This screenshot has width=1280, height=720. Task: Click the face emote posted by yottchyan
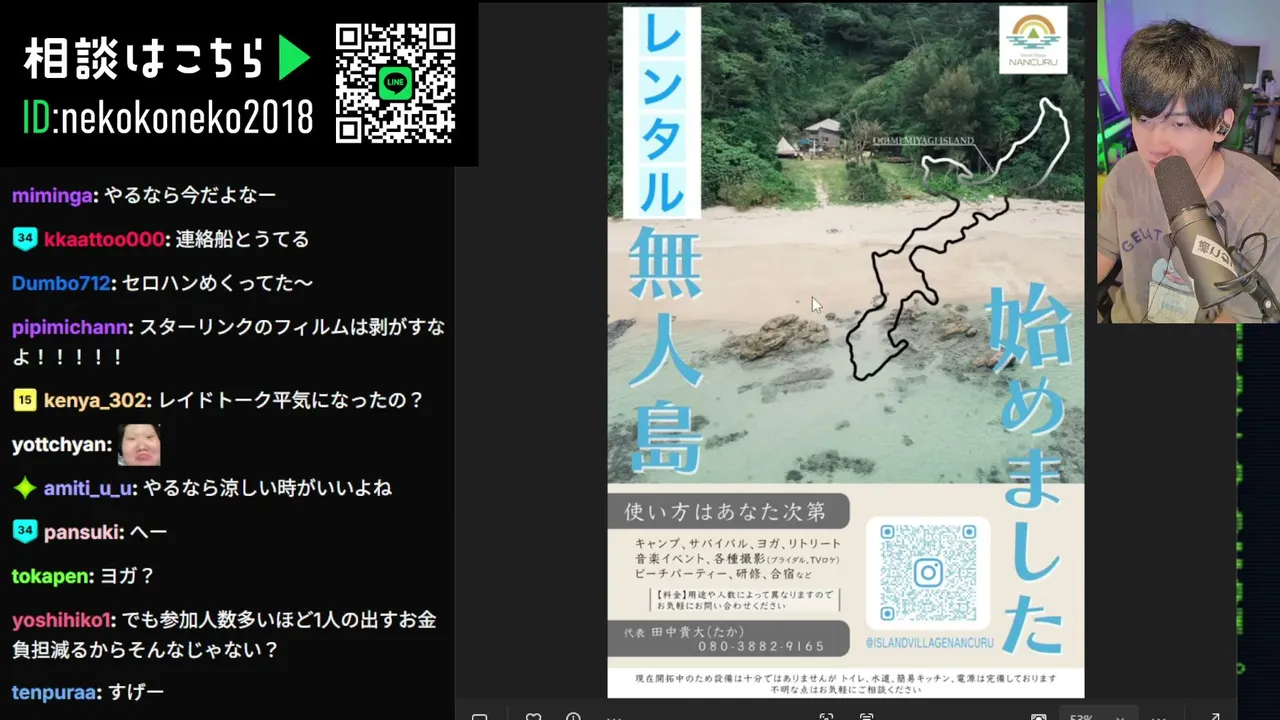click(139, 444)
